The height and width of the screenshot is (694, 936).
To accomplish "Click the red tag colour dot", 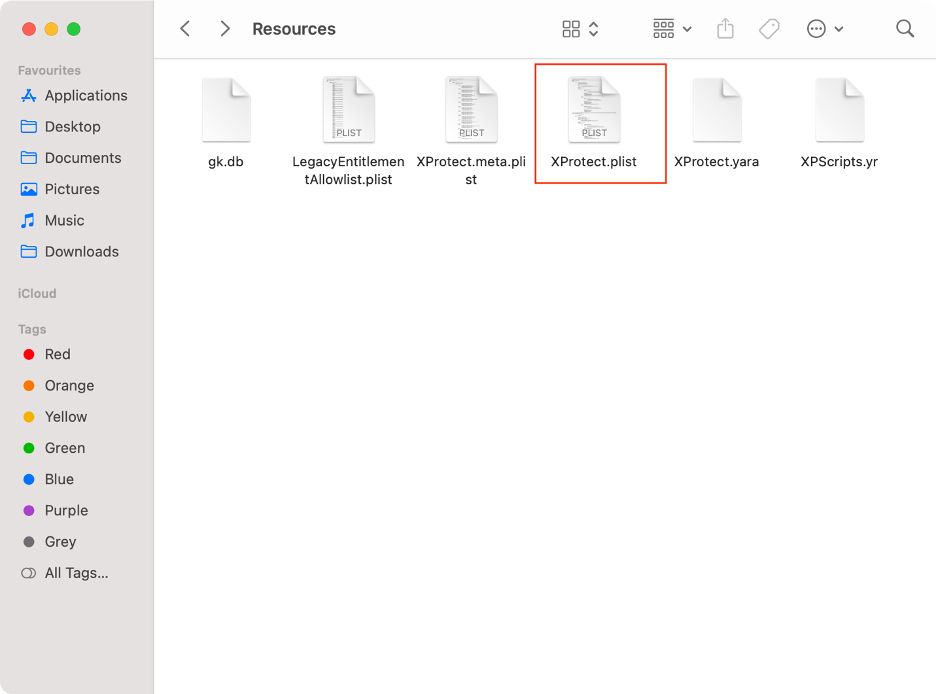I will tap(29, 354).
